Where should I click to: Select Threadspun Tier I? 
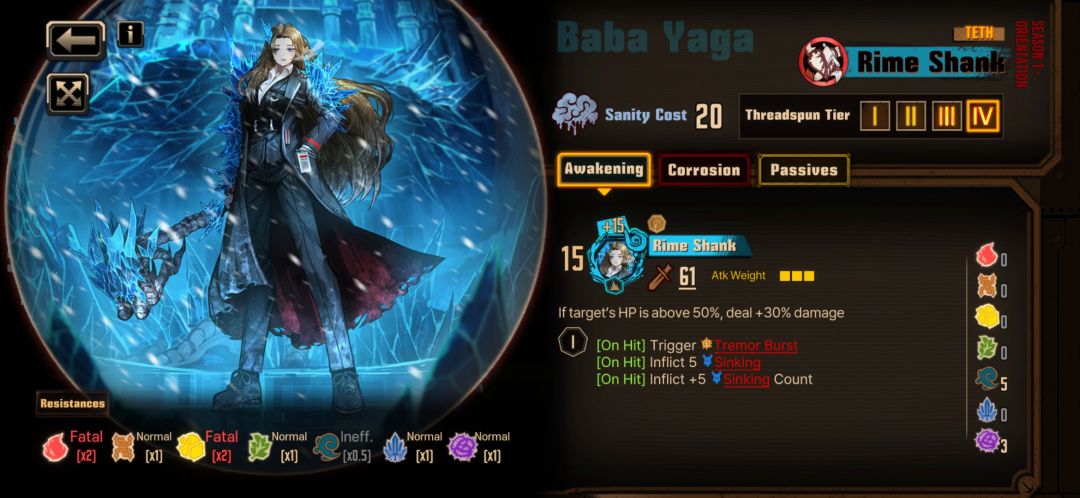click(875, 116)
